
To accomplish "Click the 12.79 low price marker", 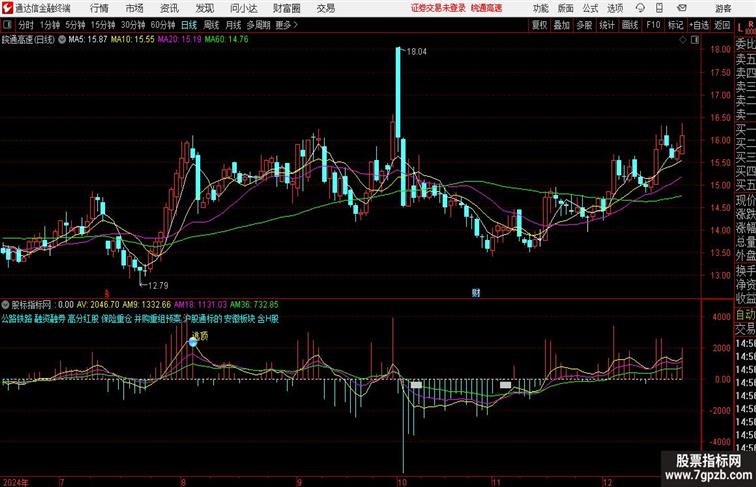I will point(158,285).
